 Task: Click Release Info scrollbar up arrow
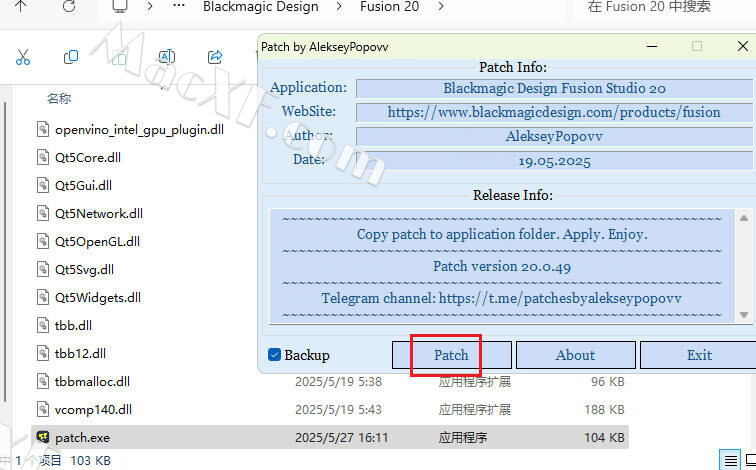(744, 217)
